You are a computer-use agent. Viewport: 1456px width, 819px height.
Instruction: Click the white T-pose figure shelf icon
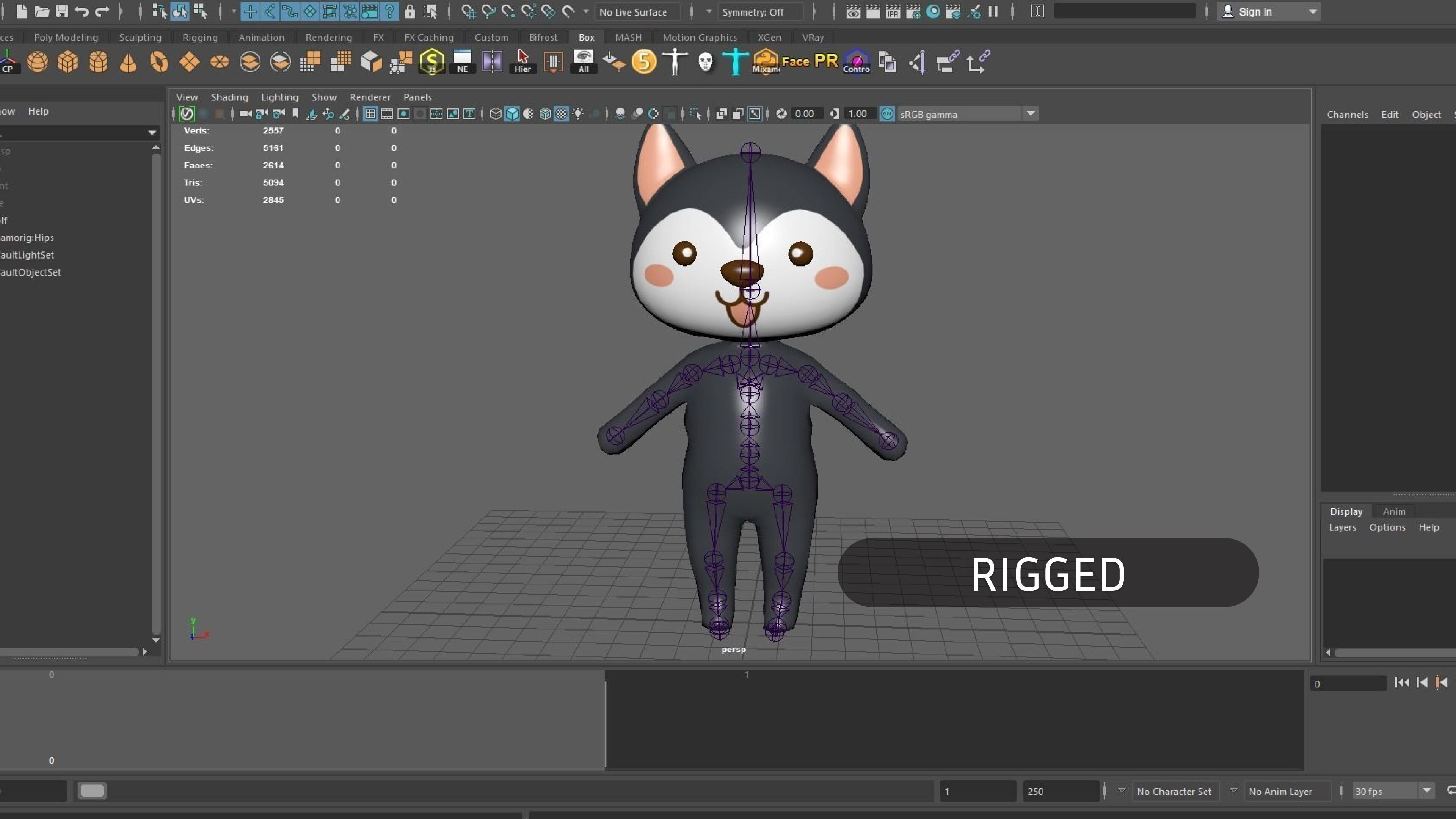[675, 61]
